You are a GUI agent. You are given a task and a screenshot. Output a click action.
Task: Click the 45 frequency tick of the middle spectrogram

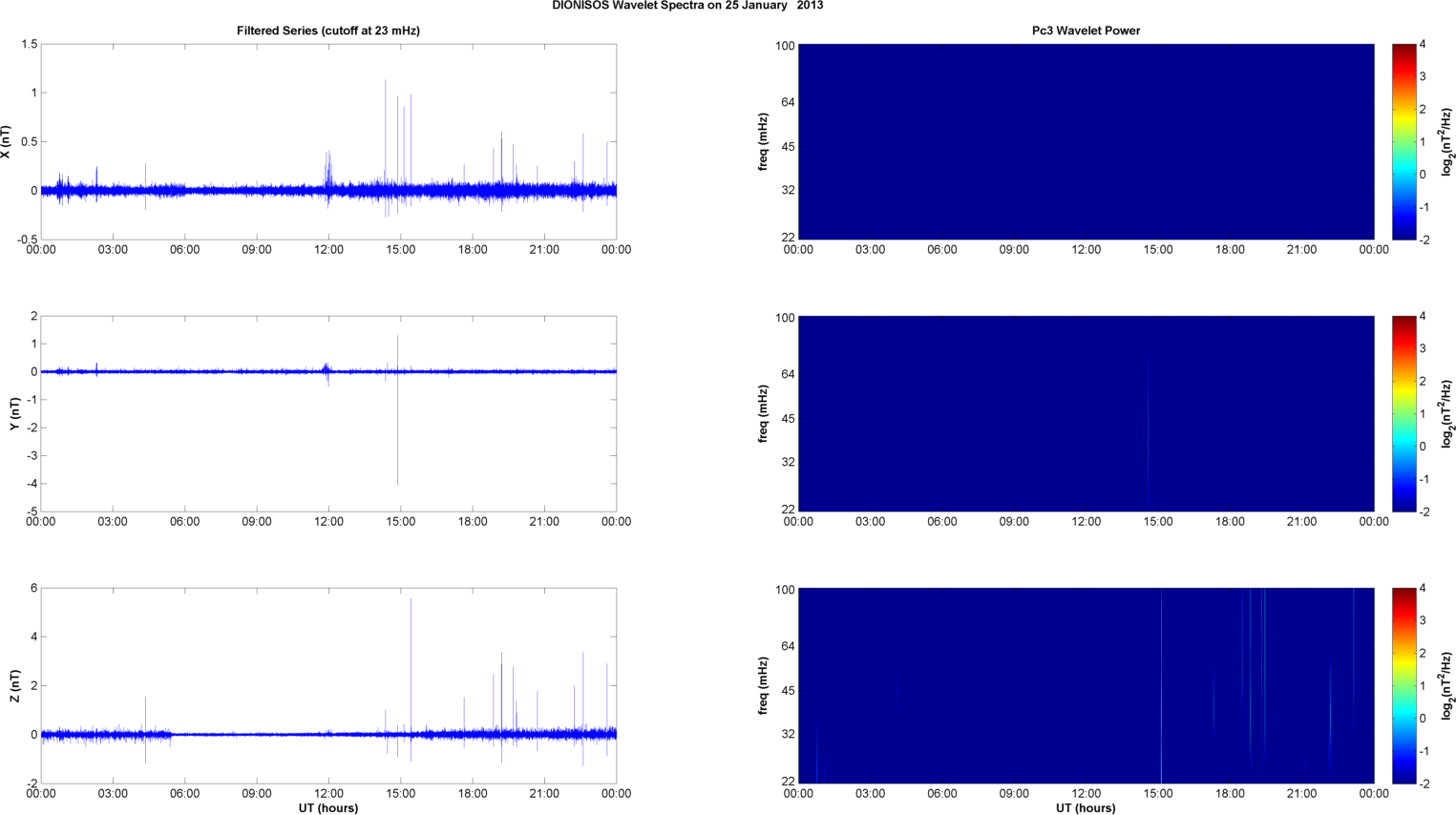click(x=788, y=419)
